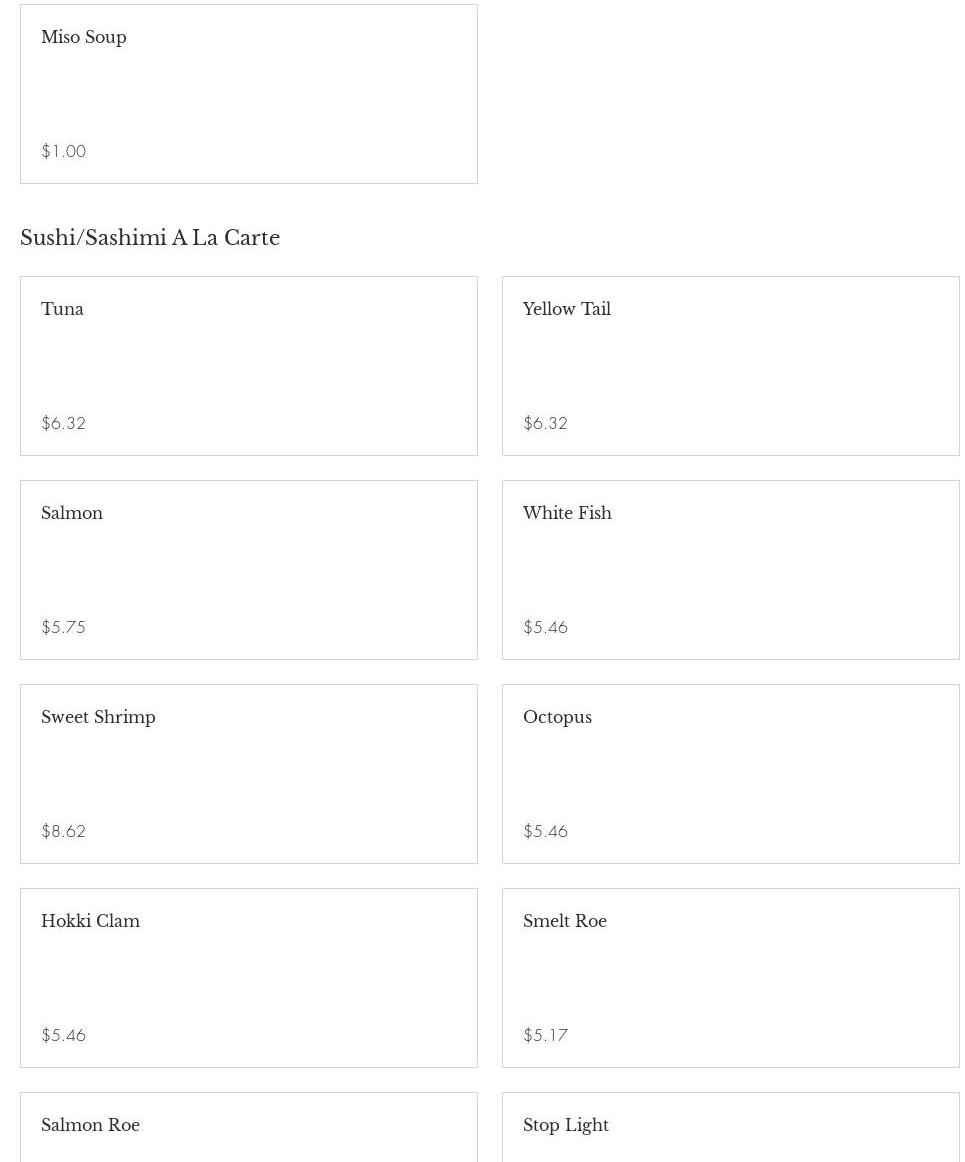
Task: Click Yellow Tail's $6.32 price label
Action: [x=545, y=423]
